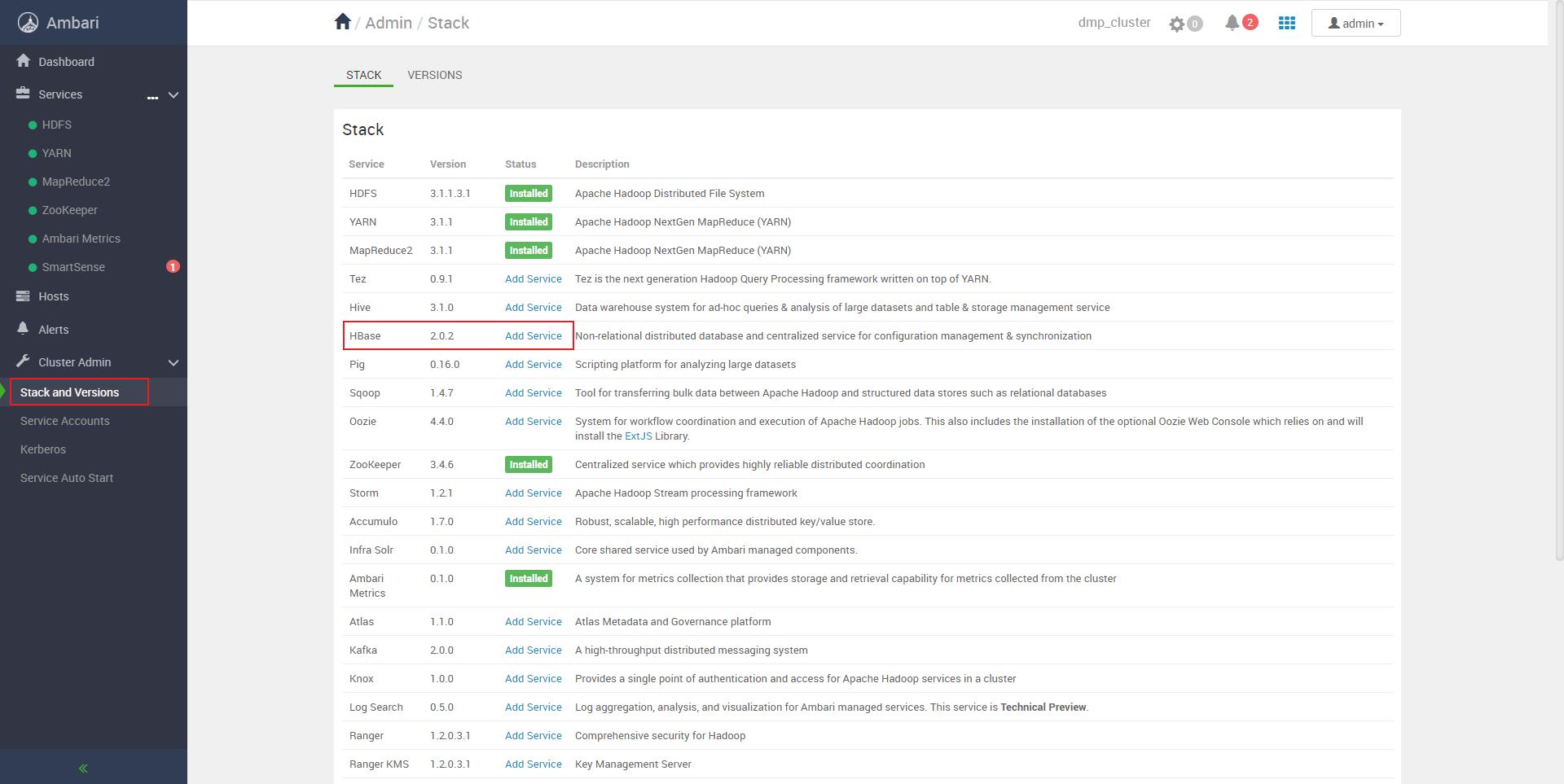Click the Hosts list icon
1564x784 pixels.
pos(23,296)
